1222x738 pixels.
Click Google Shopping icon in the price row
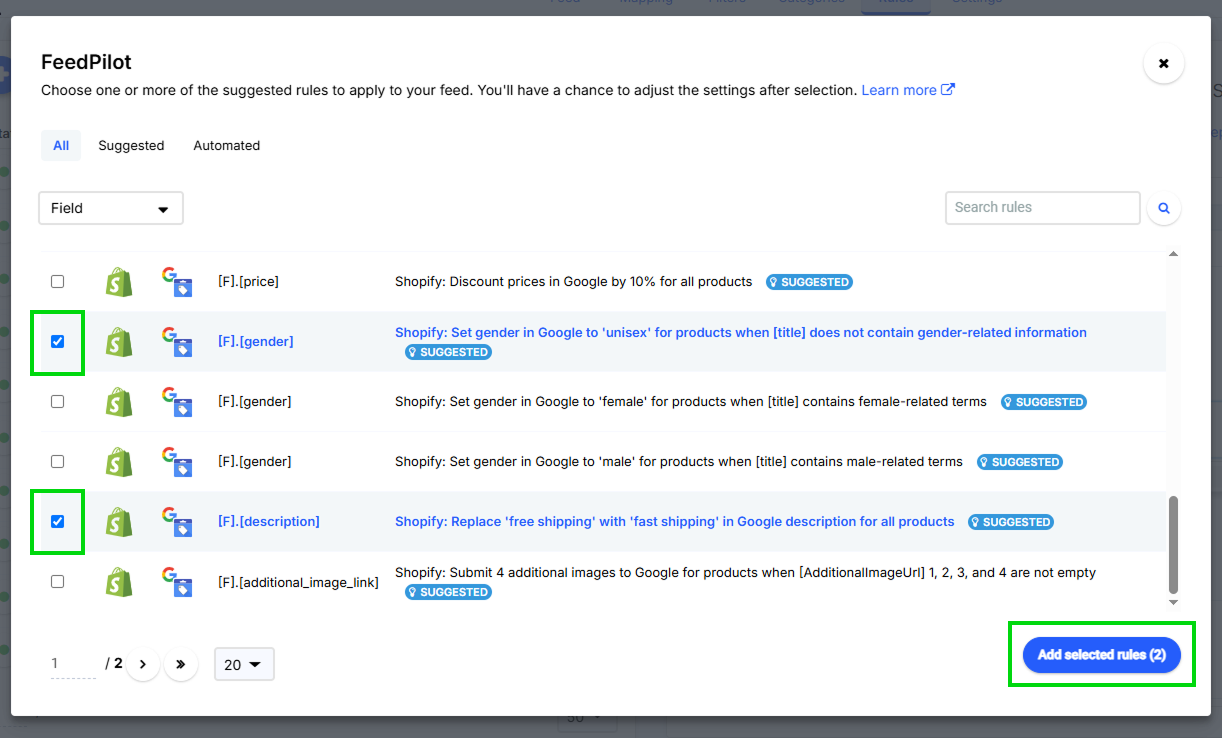(x=176, y=282)
